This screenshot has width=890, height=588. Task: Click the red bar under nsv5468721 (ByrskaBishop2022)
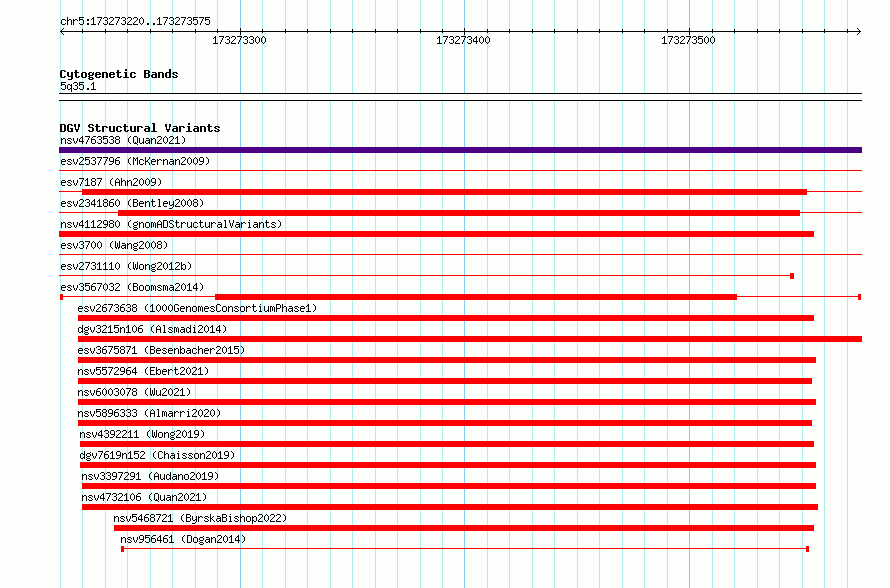point(464,528)
